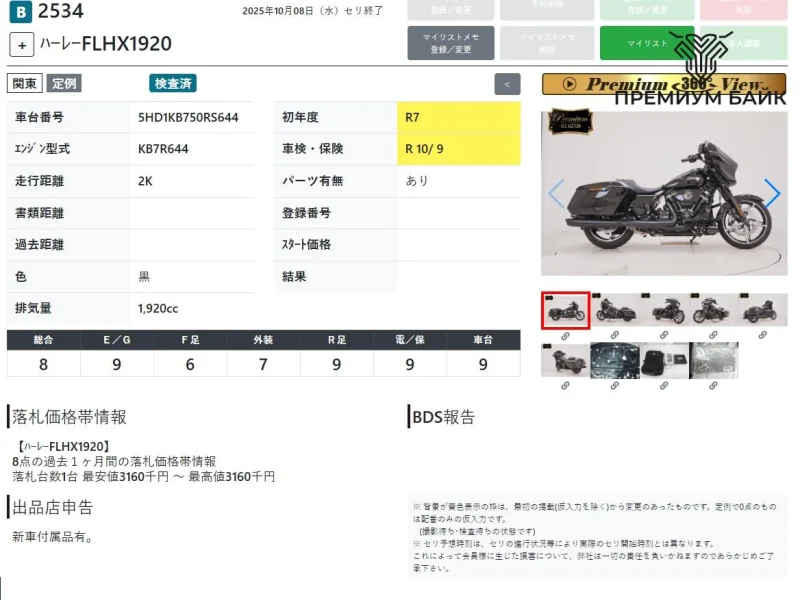Show next motorcycle photo with right arrow
The width and height of the screenshot is (800, 600).
[771, 193]
